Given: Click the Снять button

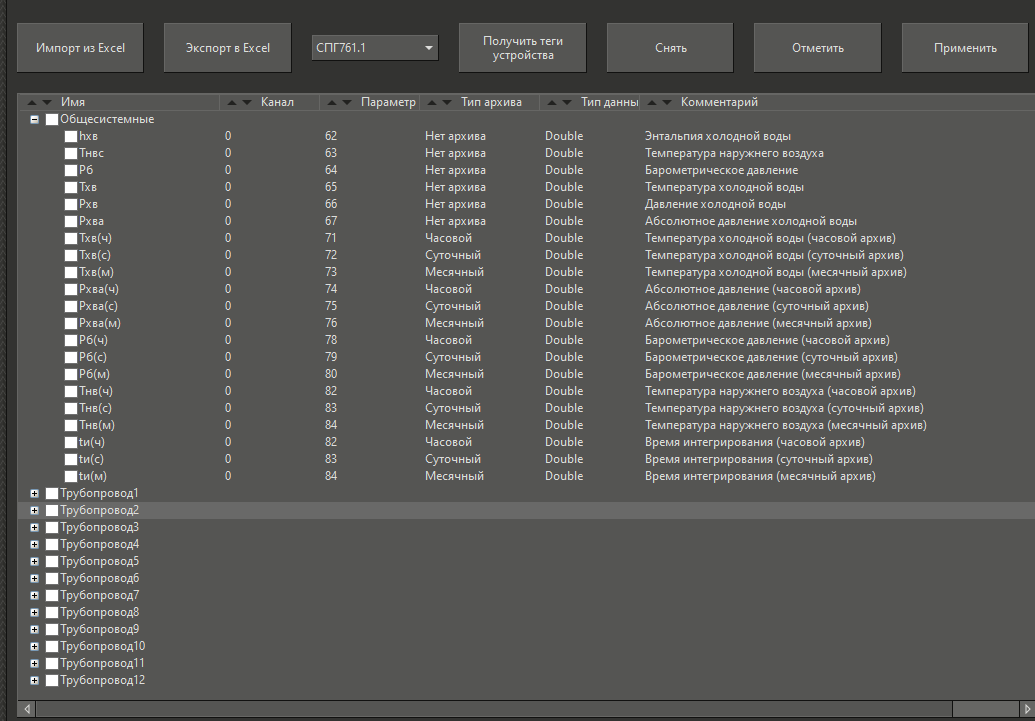Looking at the screenshot, I should [x=670, y=48].
